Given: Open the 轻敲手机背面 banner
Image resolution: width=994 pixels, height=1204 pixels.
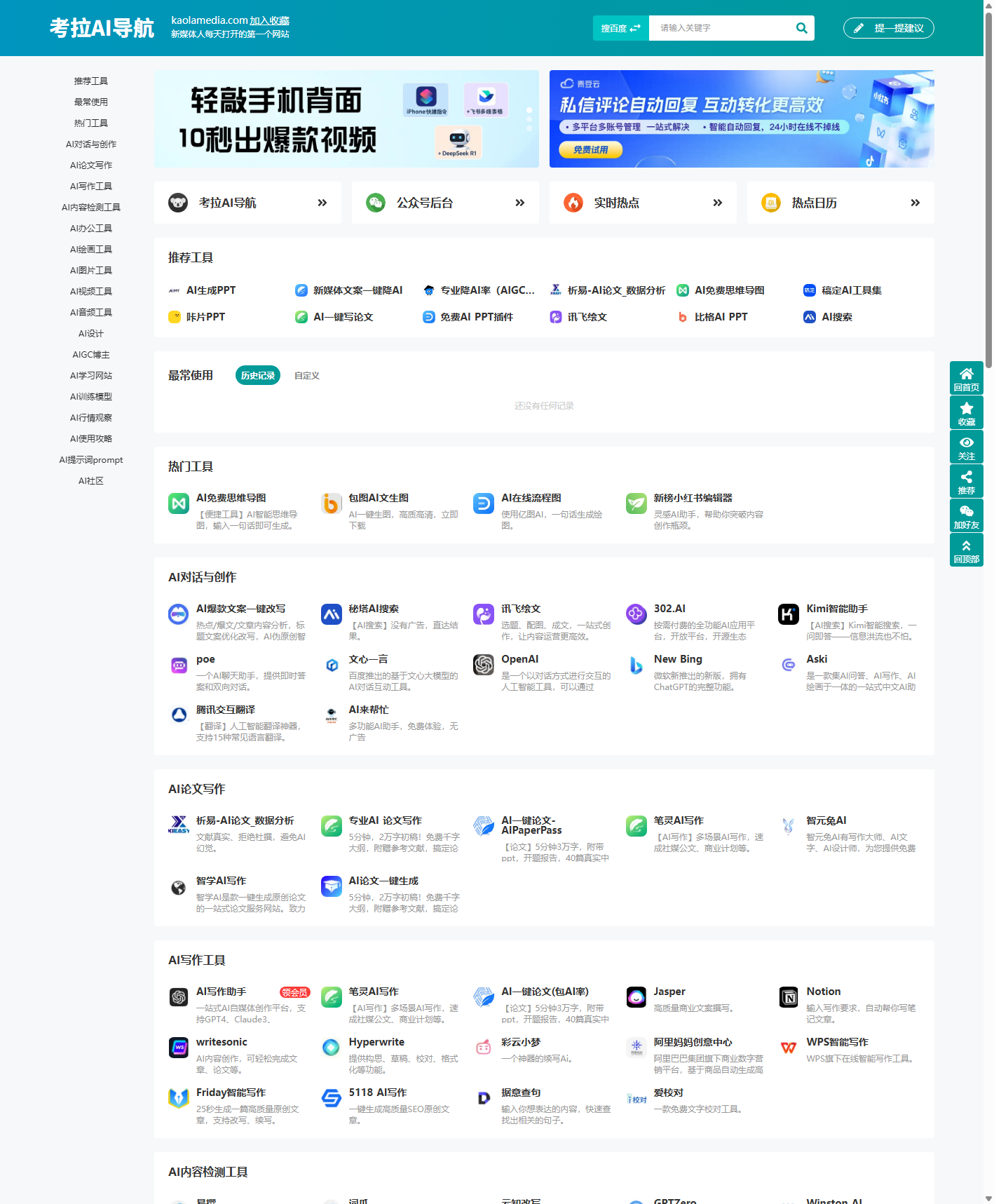Looking at the screenshot, I should pyautogui.click(x=346, y=119).
